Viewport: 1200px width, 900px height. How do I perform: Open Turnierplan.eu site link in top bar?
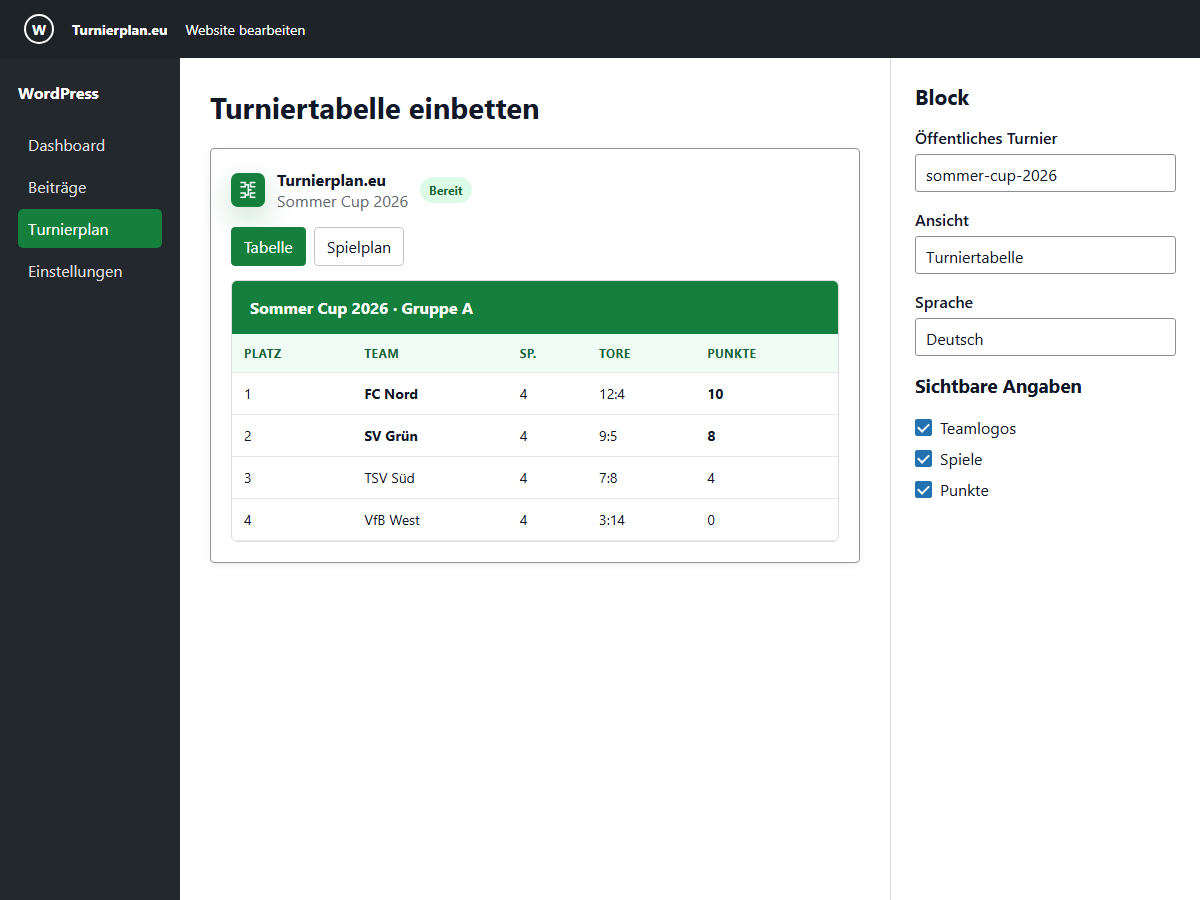tap(119, 30)
